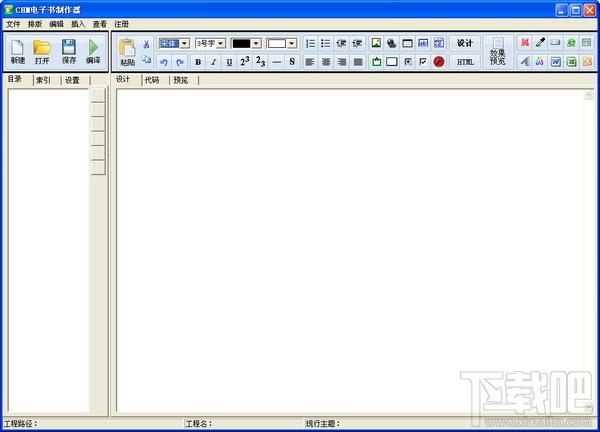Switch to the 设置 tab
600x432 pixels.
(x=72, y=80)
